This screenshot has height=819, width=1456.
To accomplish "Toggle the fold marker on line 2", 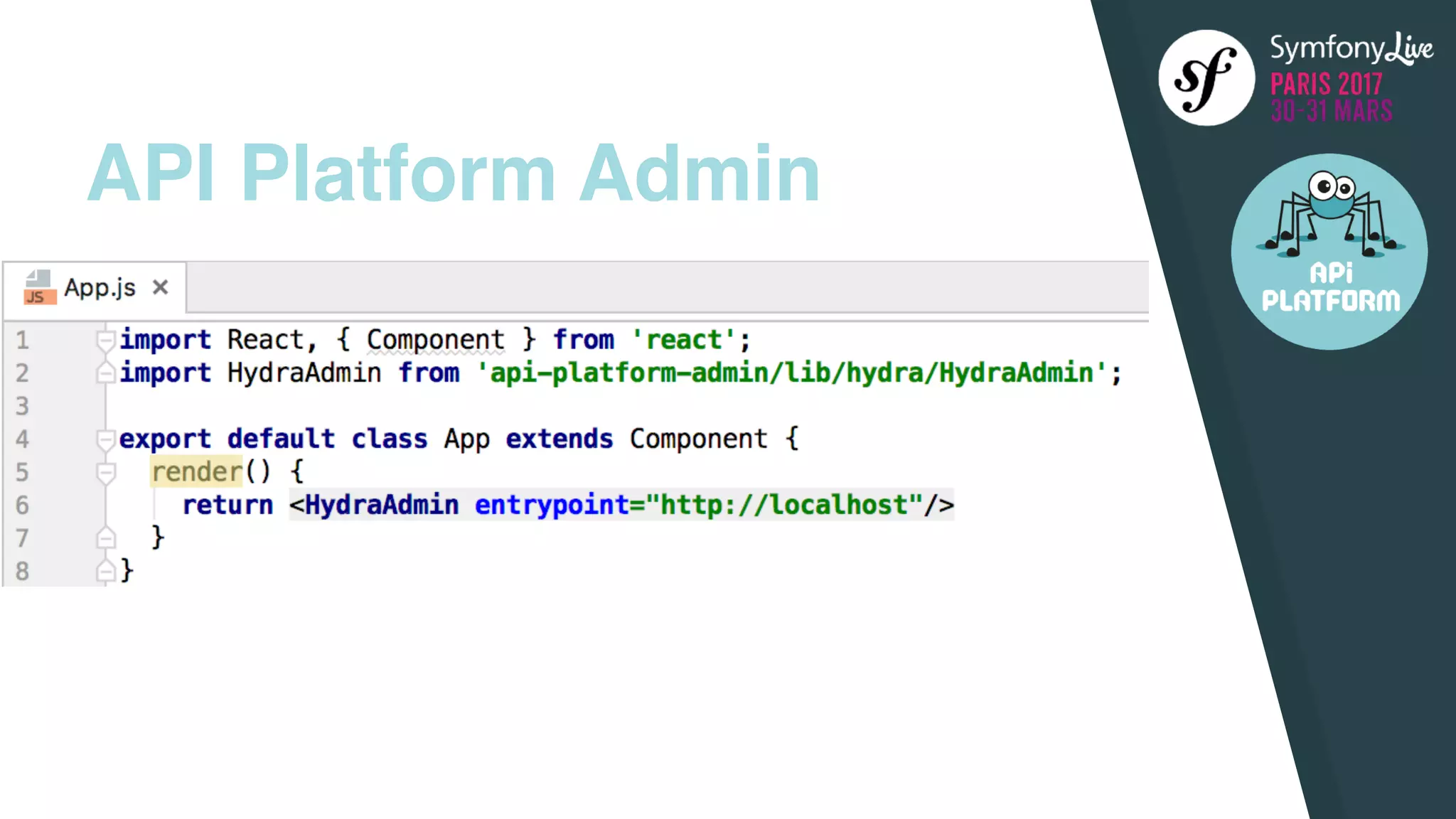I will point(105,373).
